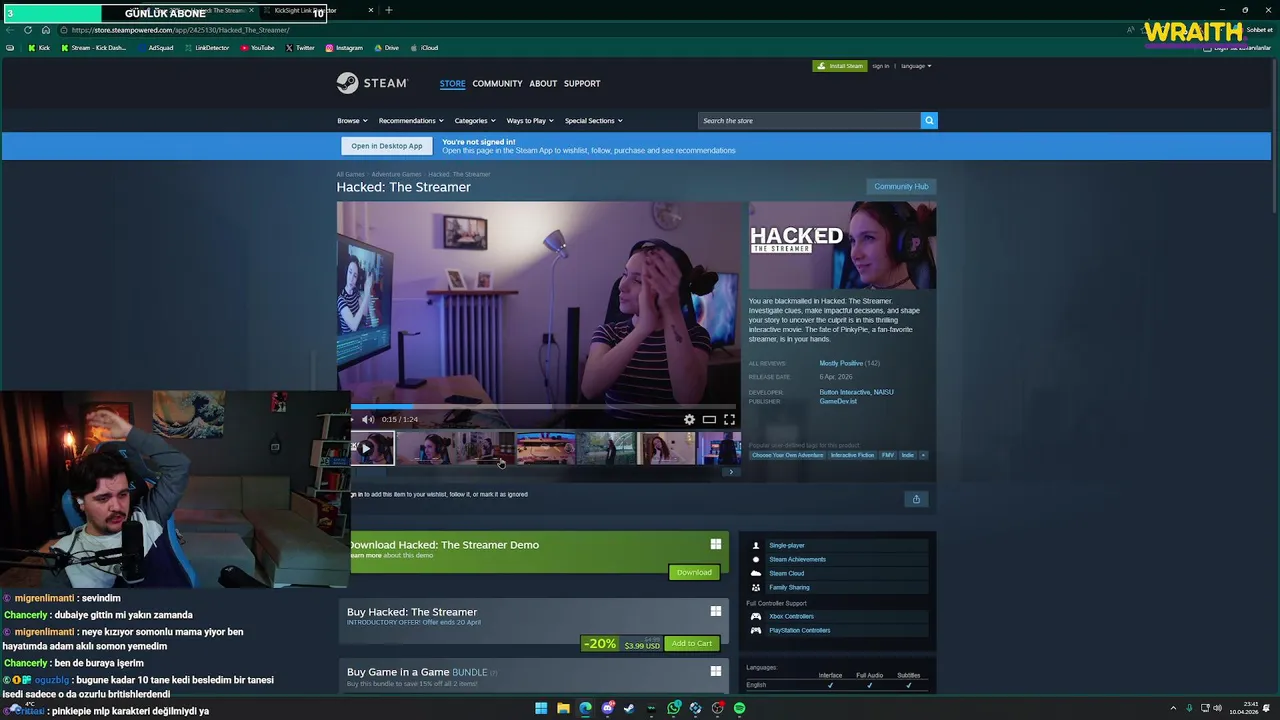This screenshot has width=1280, height=720.
Task: Open the YouTube bookmark
Action: point(257,48)
